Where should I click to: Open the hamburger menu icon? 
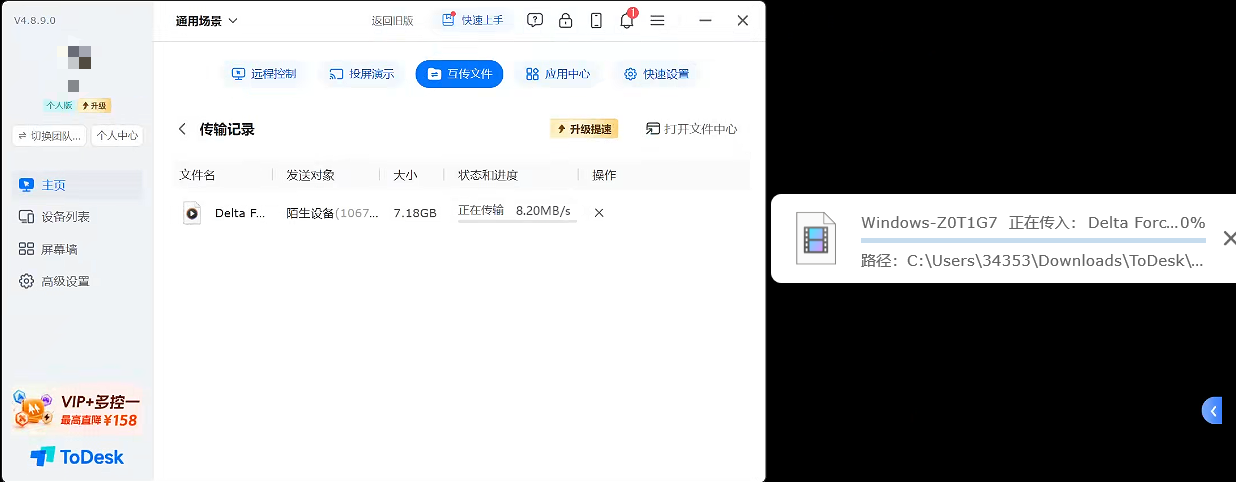[657, 20]
